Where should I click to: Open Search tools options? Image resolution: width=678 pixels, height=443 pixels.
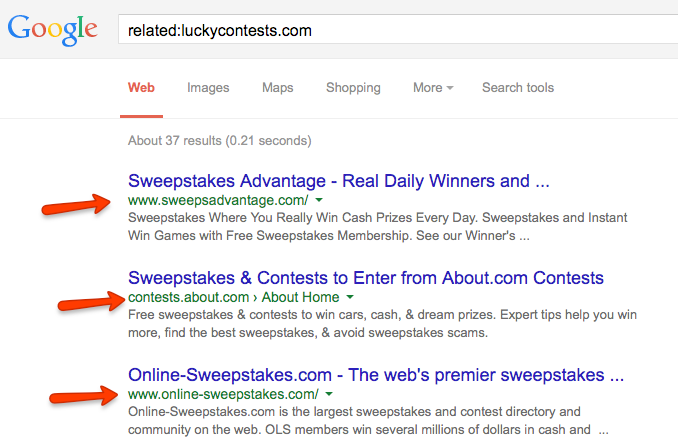point(517,87)
